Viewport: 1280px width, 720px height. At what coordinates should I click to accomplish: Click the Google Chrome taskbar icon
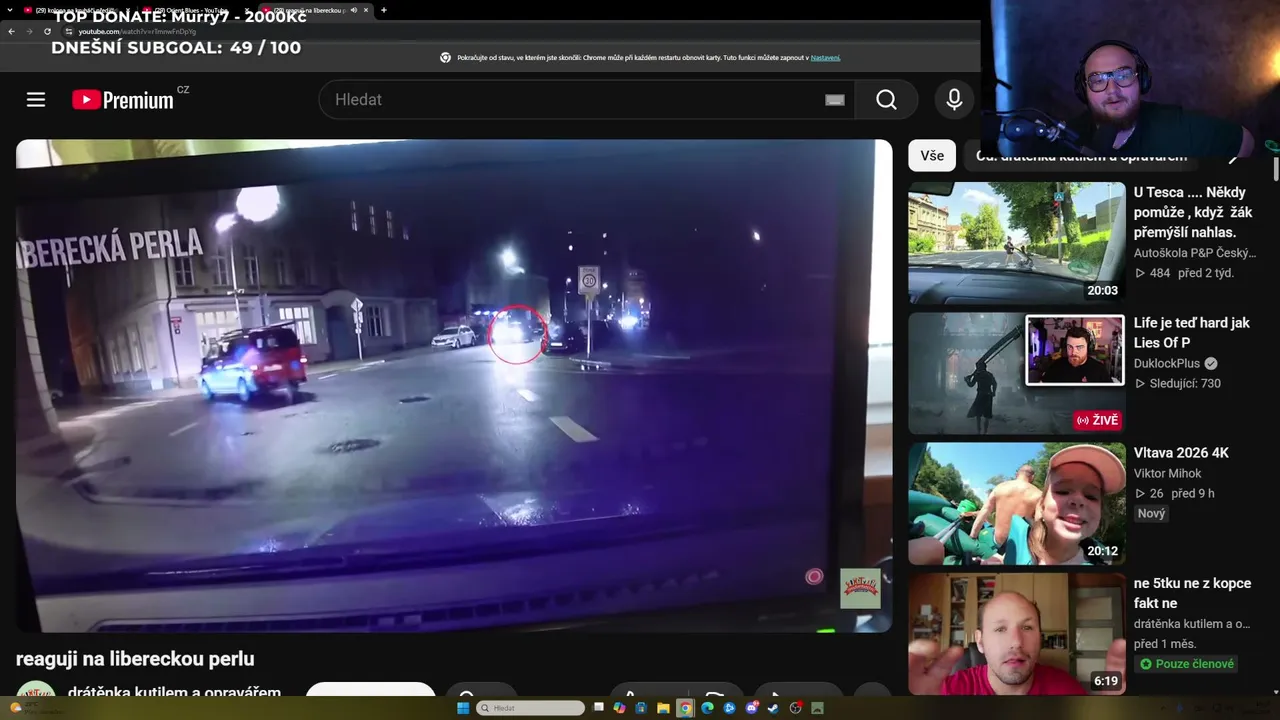[x=685, y=708]
